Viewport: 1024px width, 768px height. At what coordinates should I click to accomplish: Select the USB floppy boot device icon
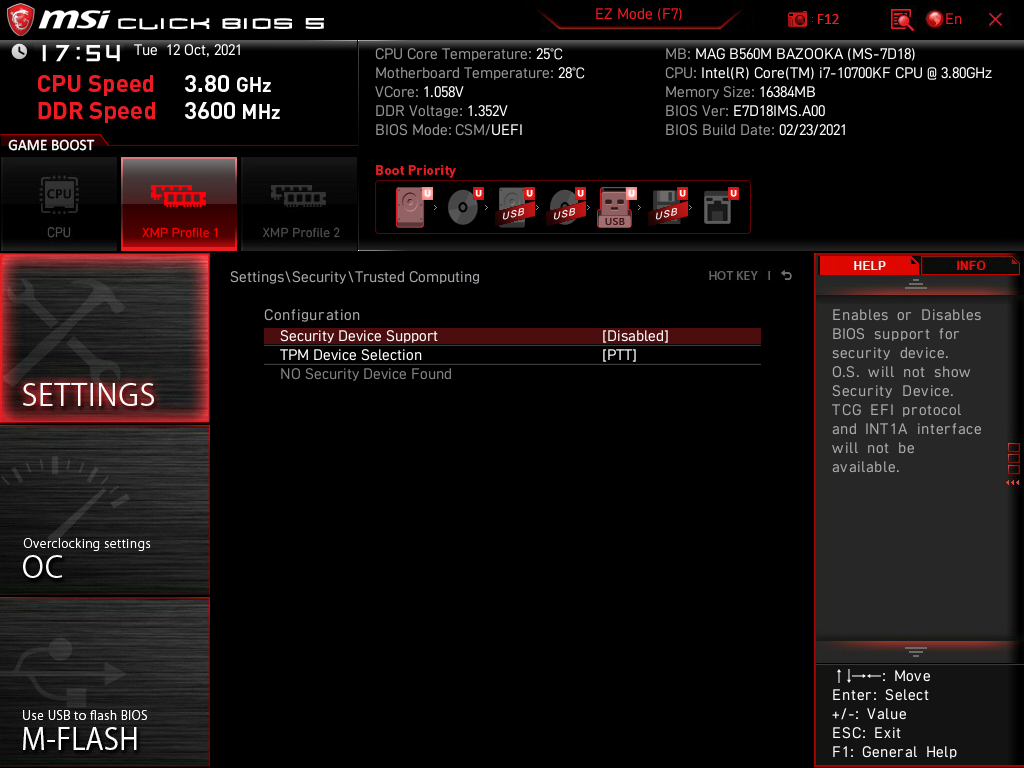[667, 207]
